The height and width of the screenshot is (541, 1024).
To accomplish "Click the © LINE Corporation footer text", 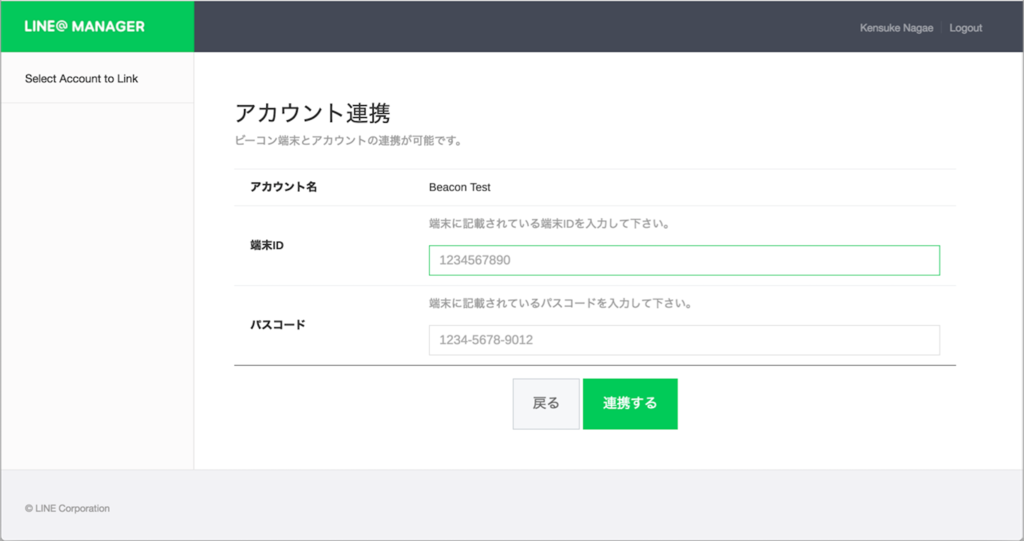I will coord(67,508).
